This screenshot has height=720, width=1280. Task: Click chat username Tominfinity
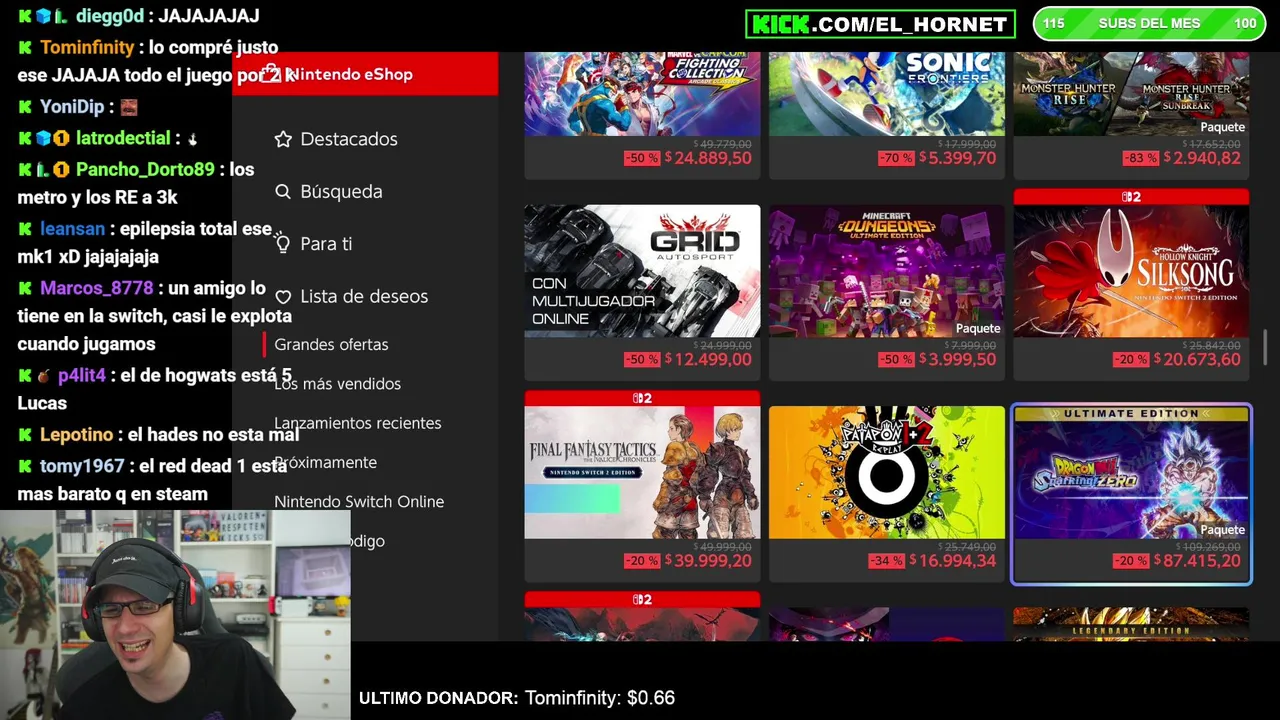tap(87, 47)
